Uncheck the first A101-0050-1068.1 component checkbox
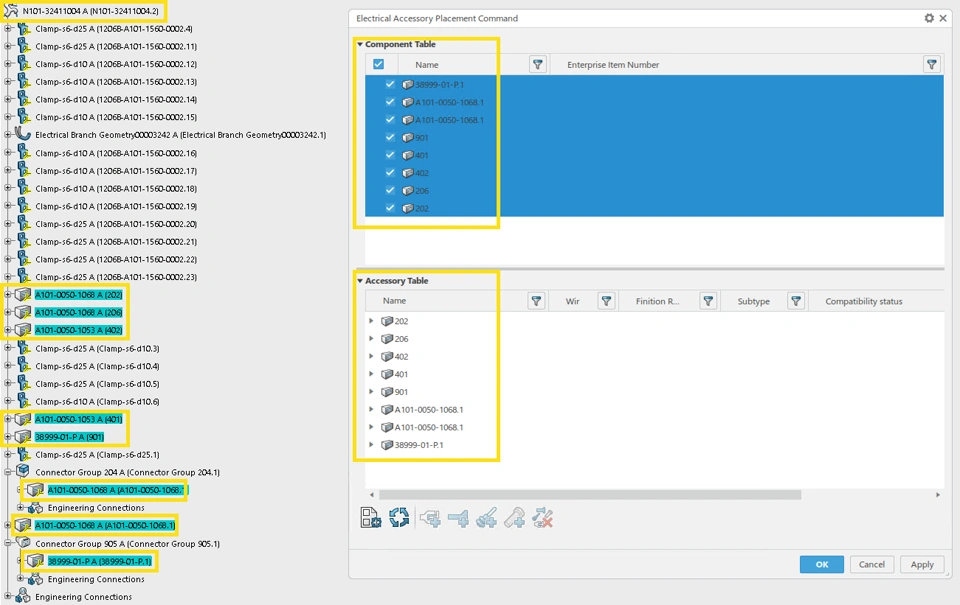 (x=390, y=102)
